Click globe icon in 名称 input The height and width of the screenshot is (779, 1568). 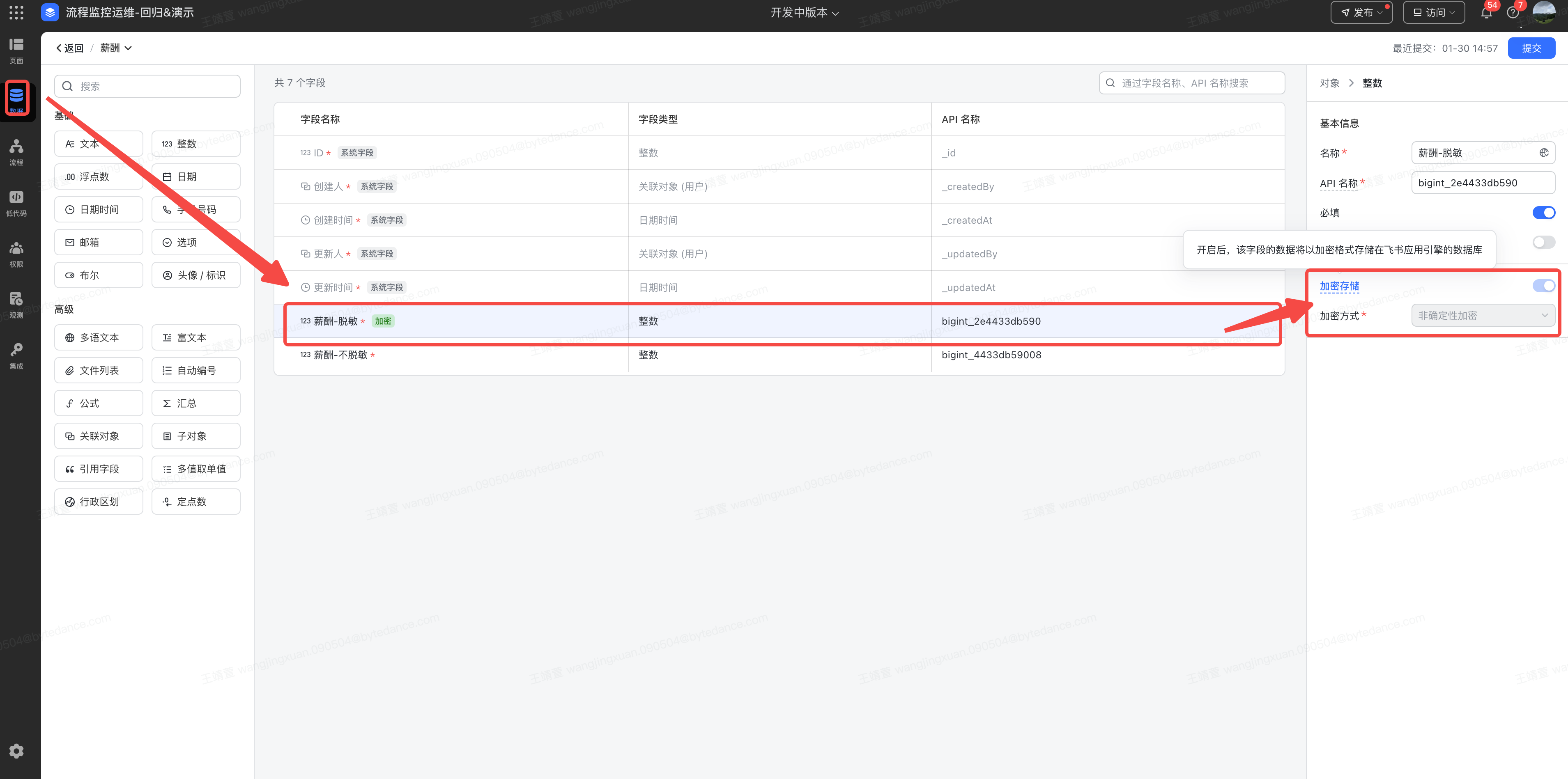click(x=1544, y=153)
